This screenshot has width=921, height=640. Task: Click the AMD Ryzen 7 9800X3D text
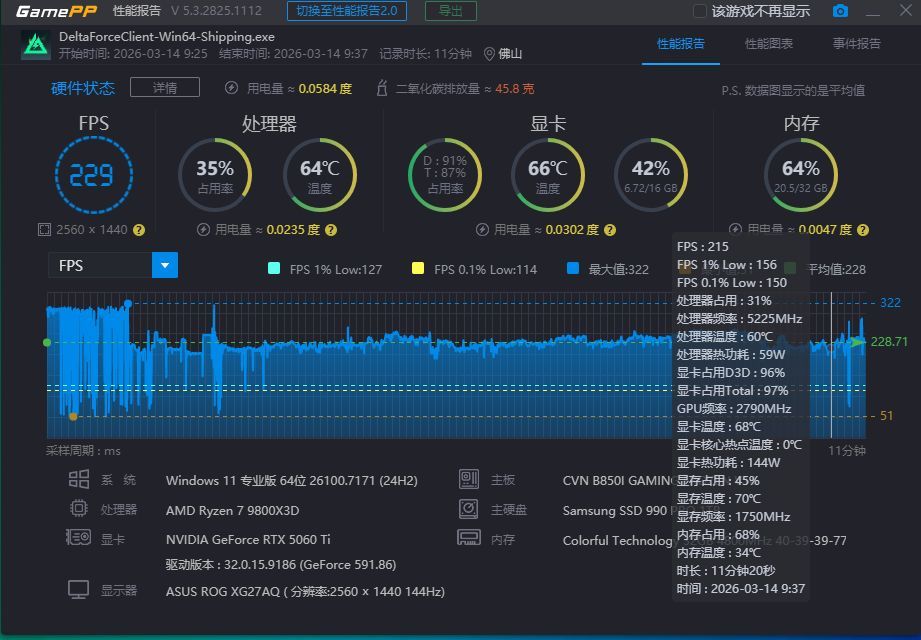coord(233,510)
